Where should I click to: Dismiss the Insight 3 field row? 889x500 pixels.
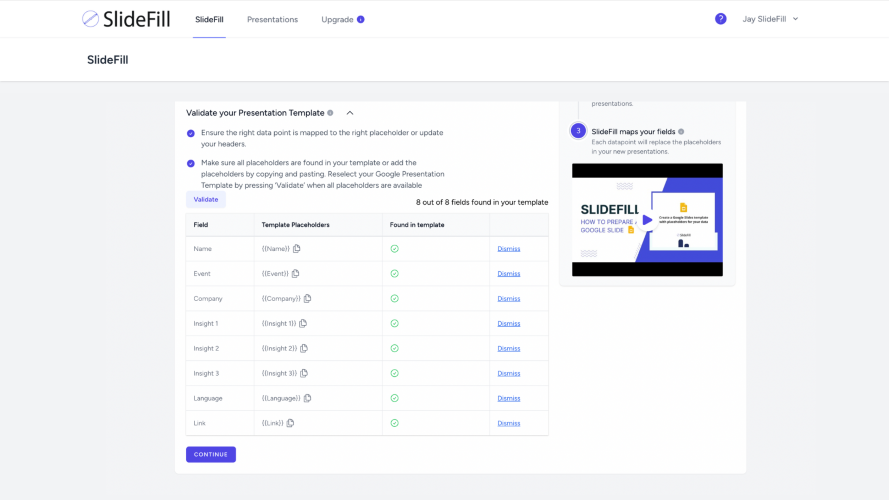509,373
